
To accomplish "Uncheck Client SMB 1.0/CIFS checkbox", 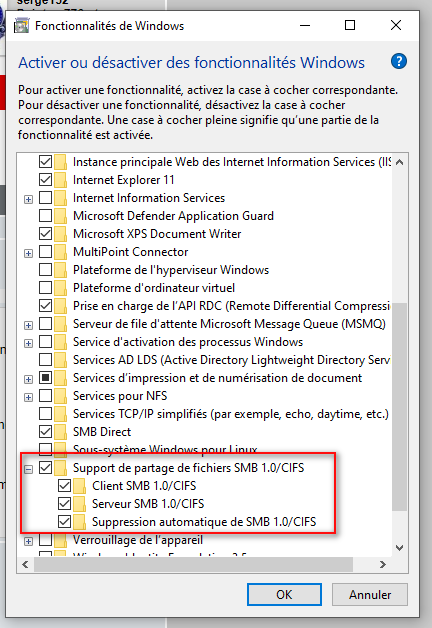I will click(64, 486).
